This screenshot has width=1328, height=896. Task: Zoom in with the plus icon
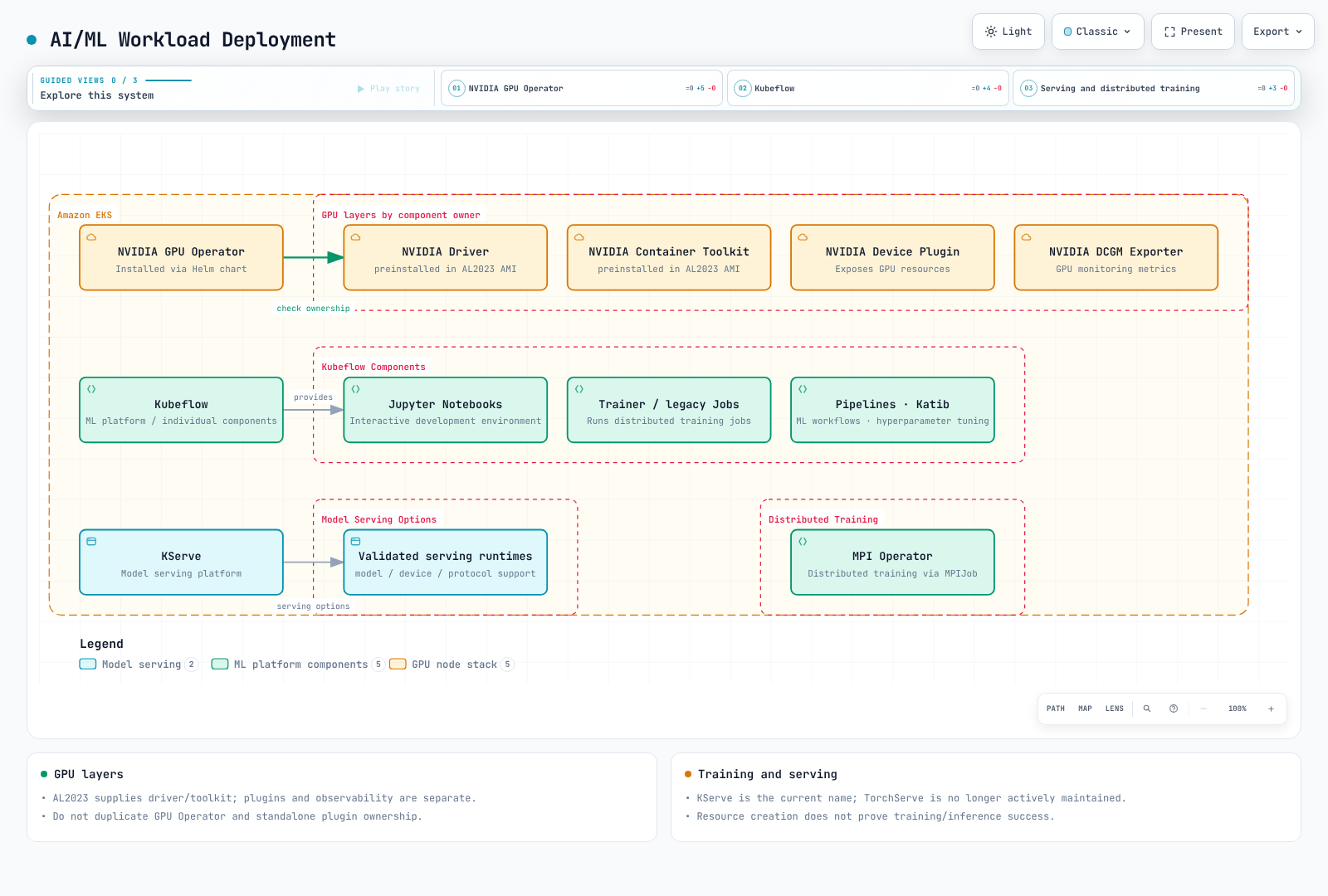tap(1271, 709)
